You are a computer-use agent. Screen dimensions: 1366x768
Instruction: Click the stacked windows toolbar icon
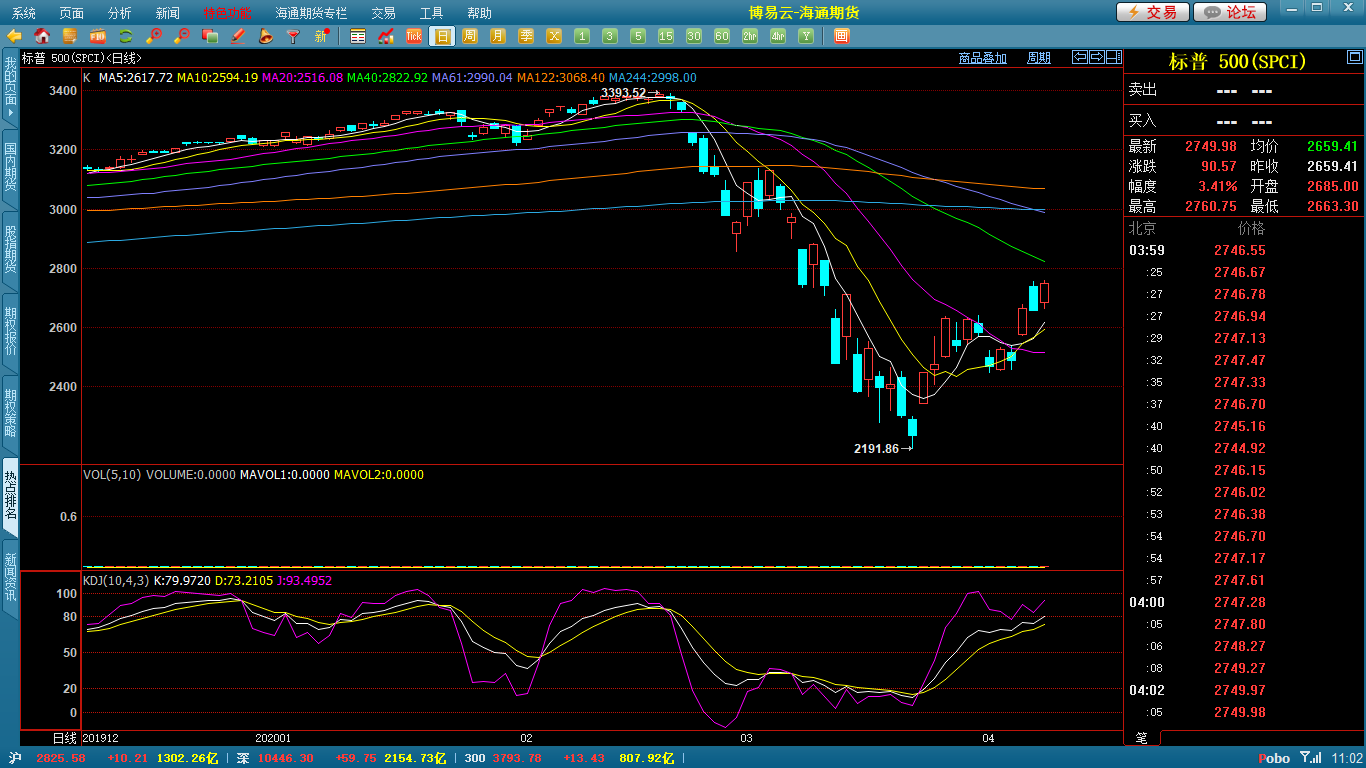click(x=210, y=36)
